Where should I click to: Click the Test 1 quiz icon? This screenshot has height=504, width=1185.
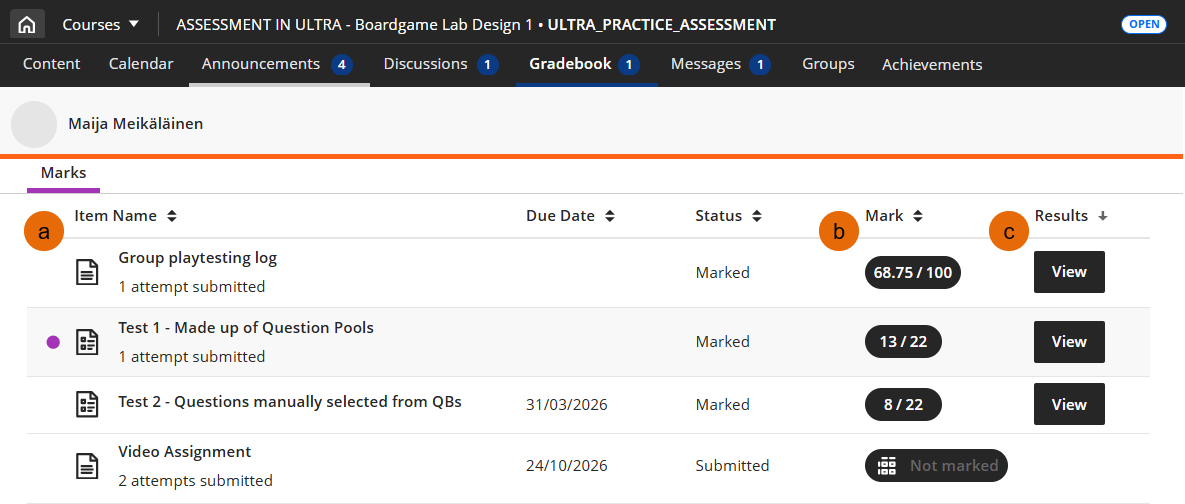point(88,342)
